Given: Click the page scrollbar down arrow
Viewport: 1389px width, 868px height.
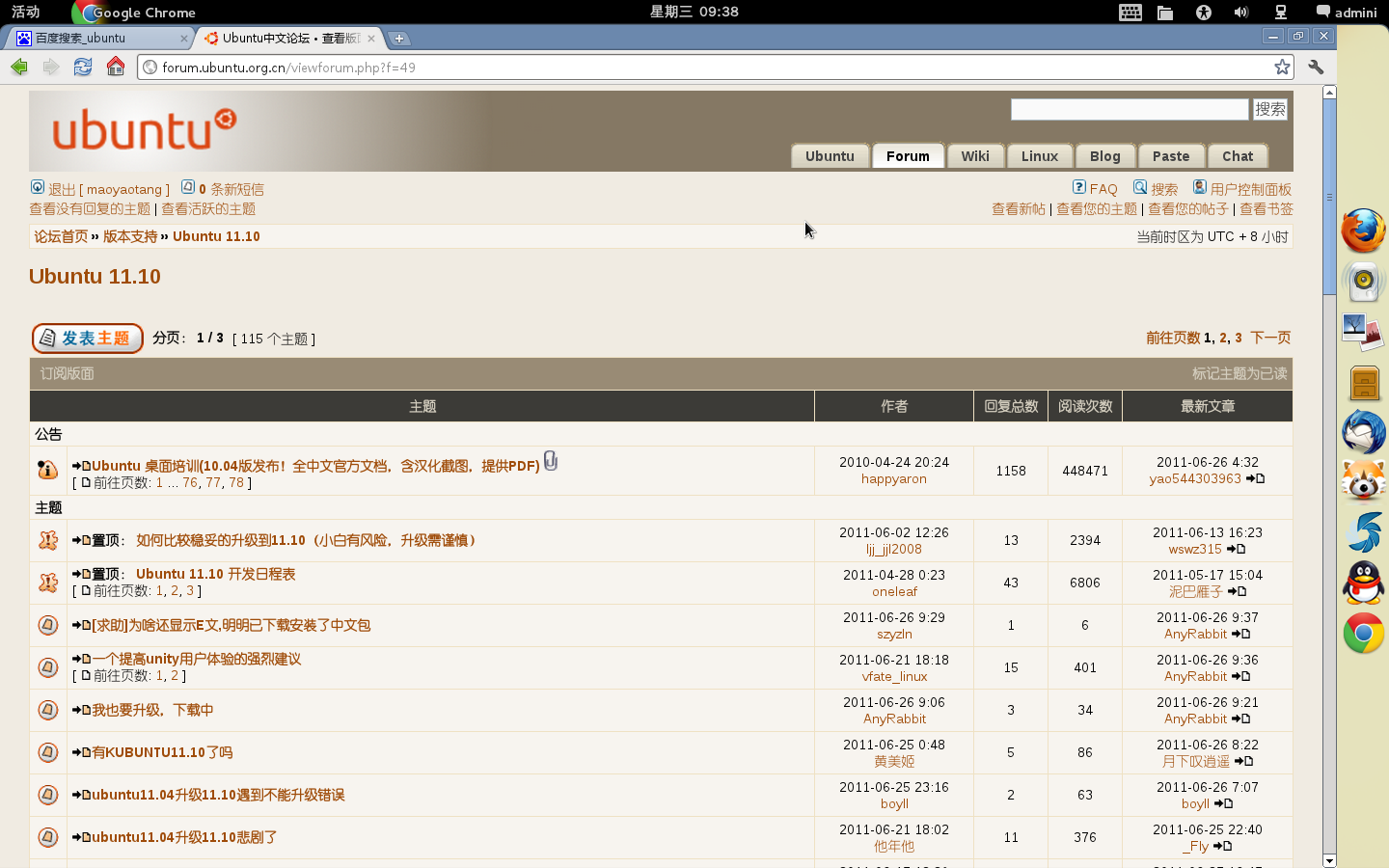Looking at the screenshot, I should point(1329,860).
